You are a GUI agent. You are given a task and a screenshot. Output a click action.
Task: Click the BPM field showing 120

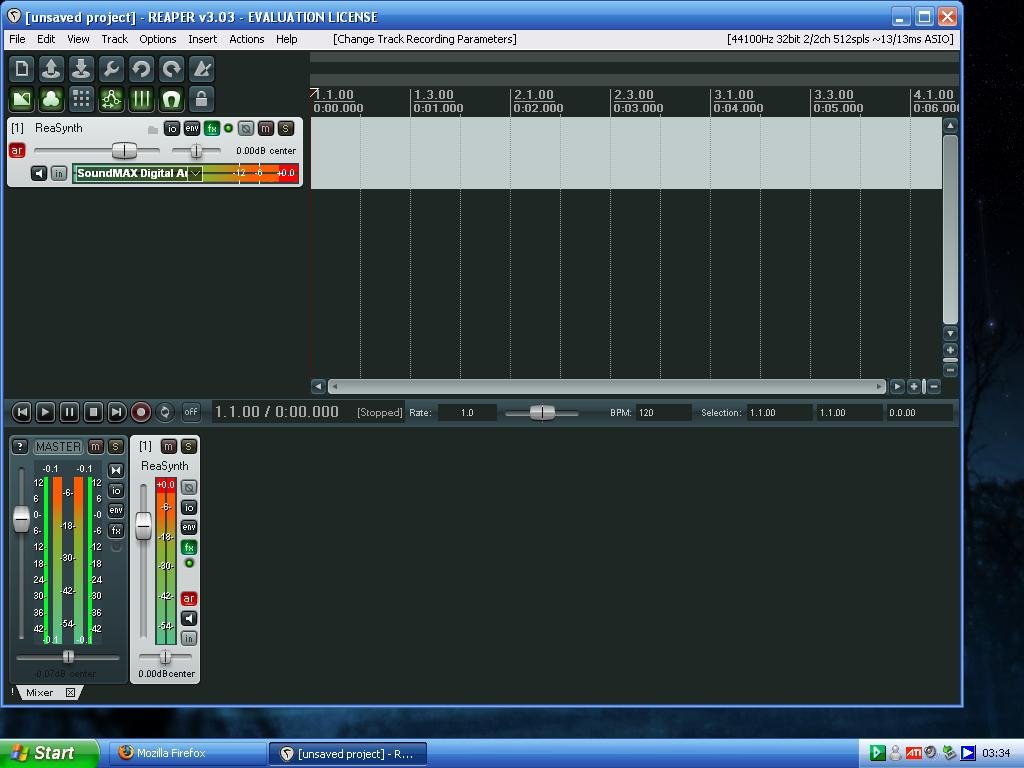pos(663,413)
